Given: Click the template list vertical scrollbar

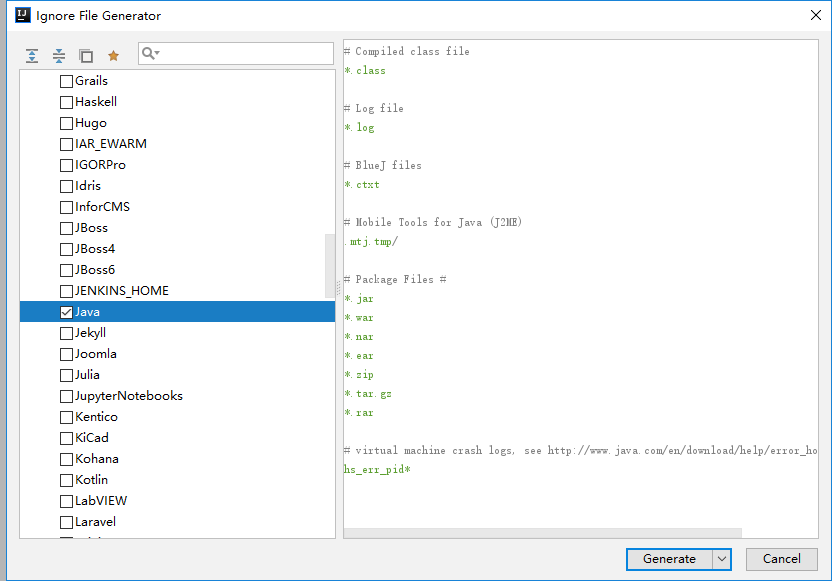Looking at the screenshot, I should (330, 266).
